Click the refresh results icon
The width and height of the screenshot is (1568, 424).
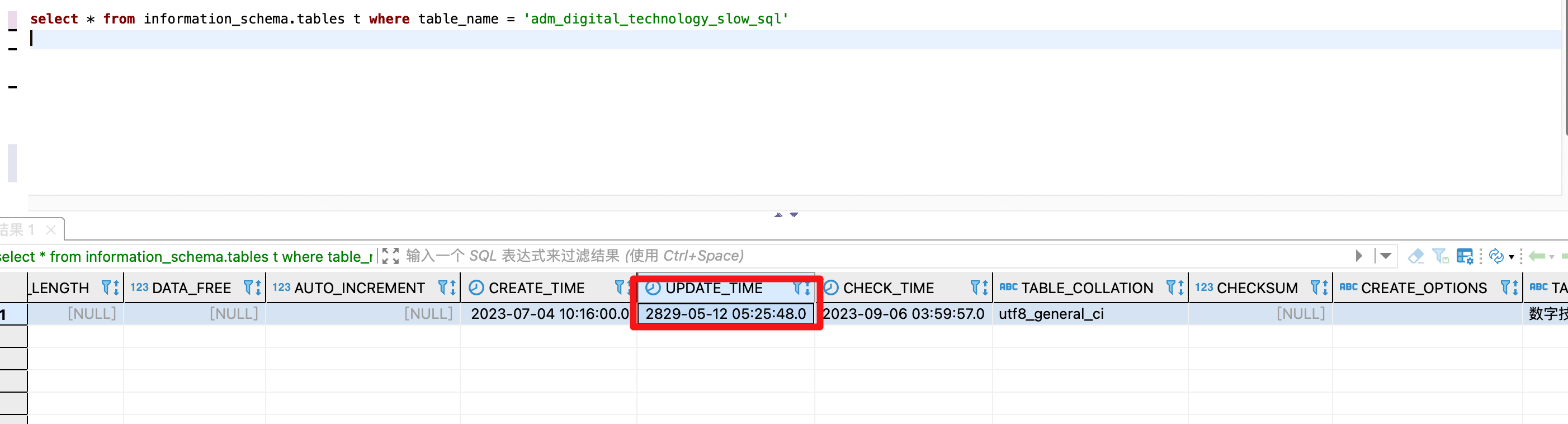tap(1495, 257)
